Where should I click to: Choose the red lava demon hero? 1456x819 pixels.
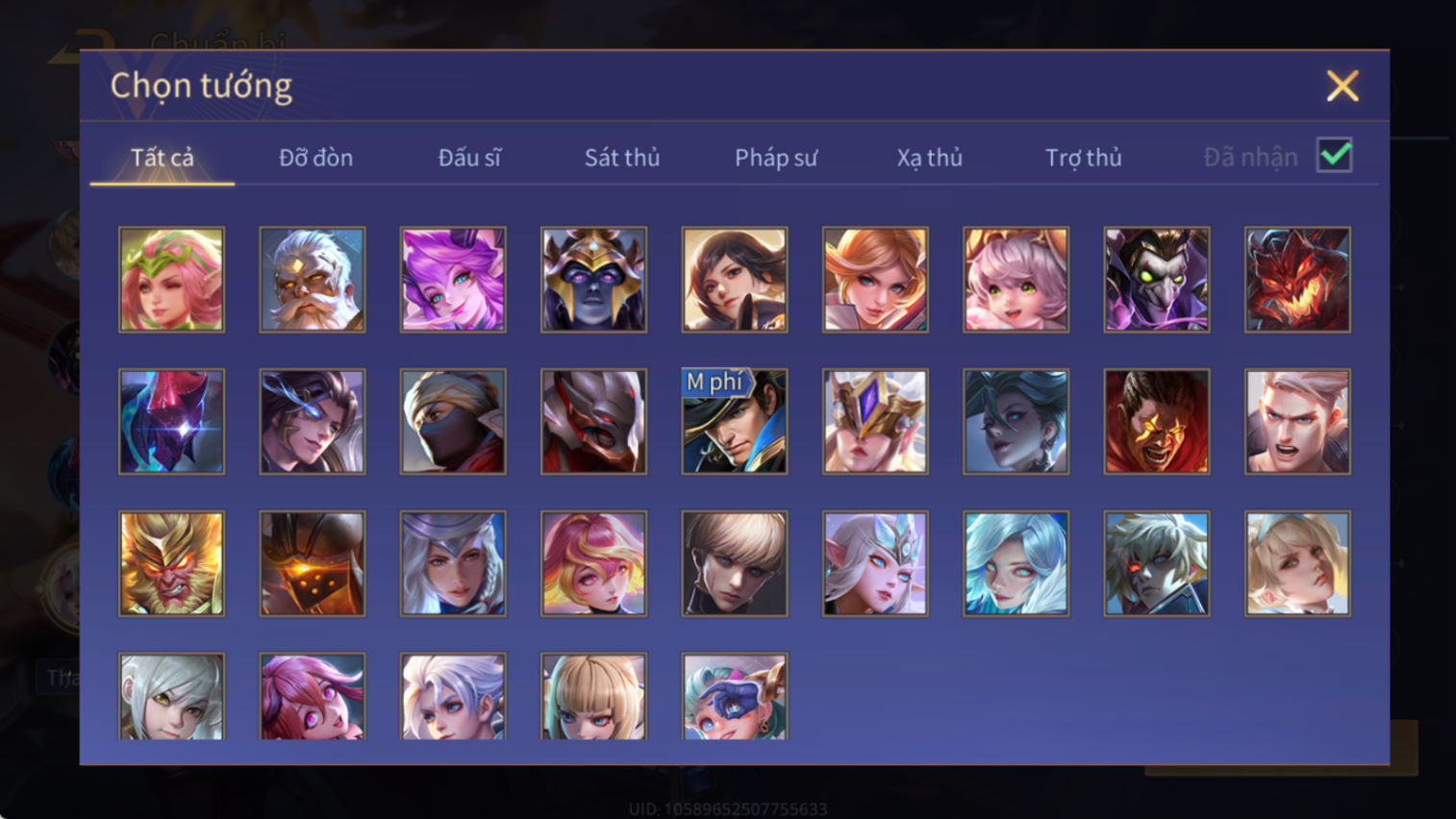pos(1297,280)
